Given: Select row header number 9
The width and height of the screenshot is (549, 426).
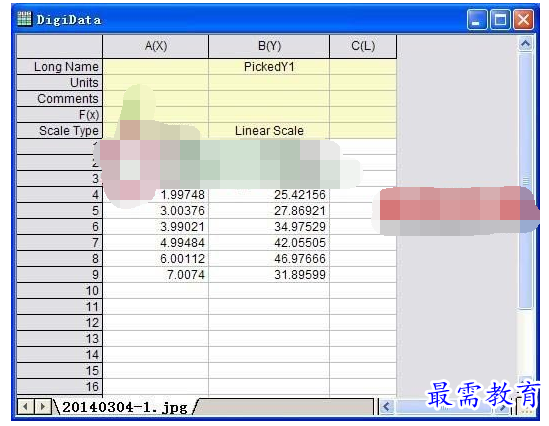Looking at the screenshot, I should coord(60,275).
